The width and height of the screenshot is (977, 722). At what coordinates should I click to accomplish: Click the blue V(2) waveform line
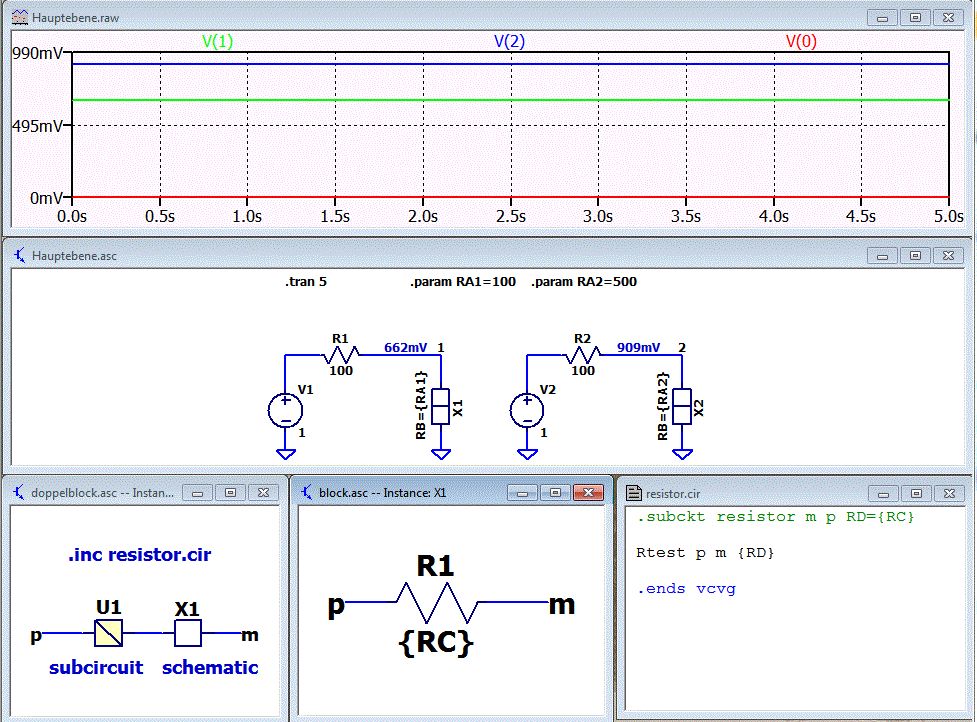[510, 64]
